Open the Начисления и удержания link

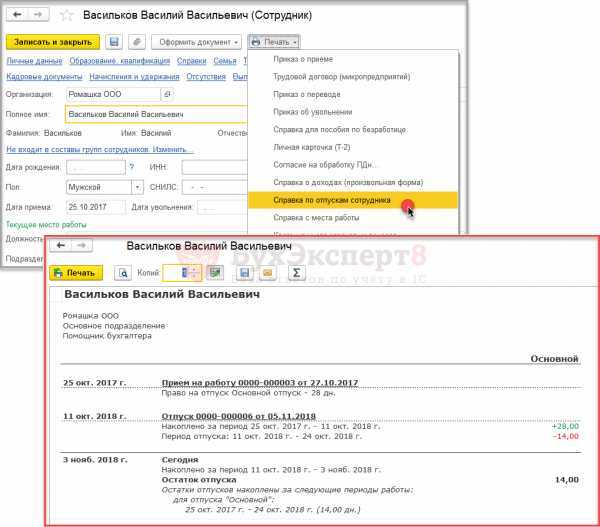click(134, 77)
